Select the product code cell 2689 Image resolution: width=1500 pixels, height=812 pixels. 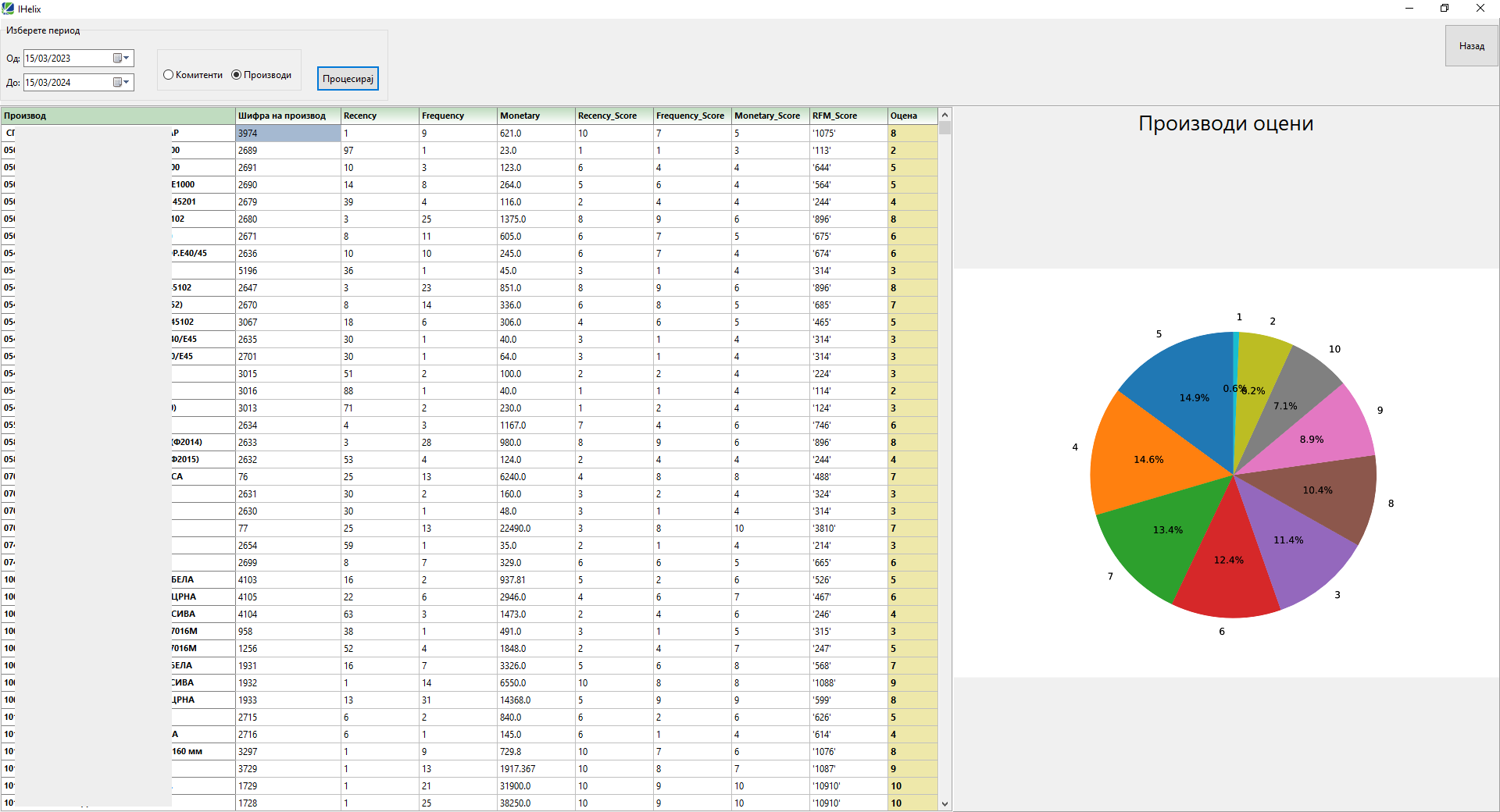click(x=288, y=151)
